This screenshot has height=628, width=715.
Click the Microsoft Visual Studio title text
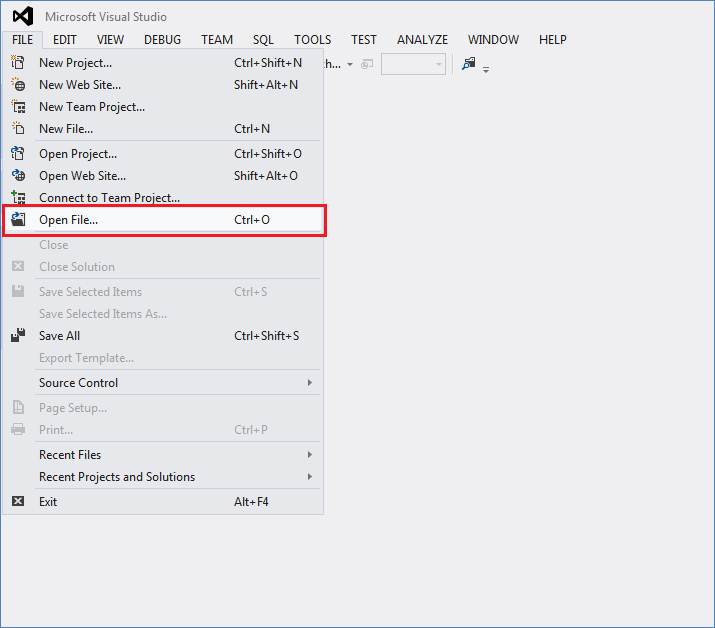106,17
